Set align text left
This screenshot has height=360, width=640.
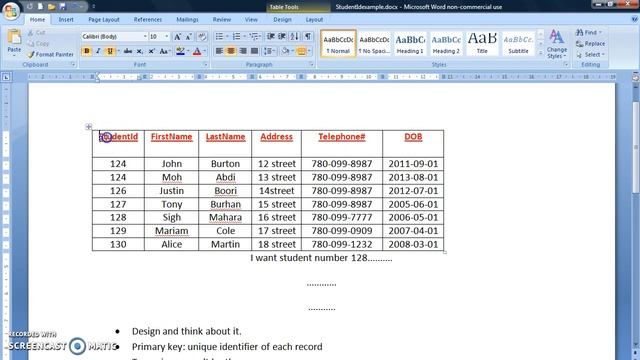(219, 51)
